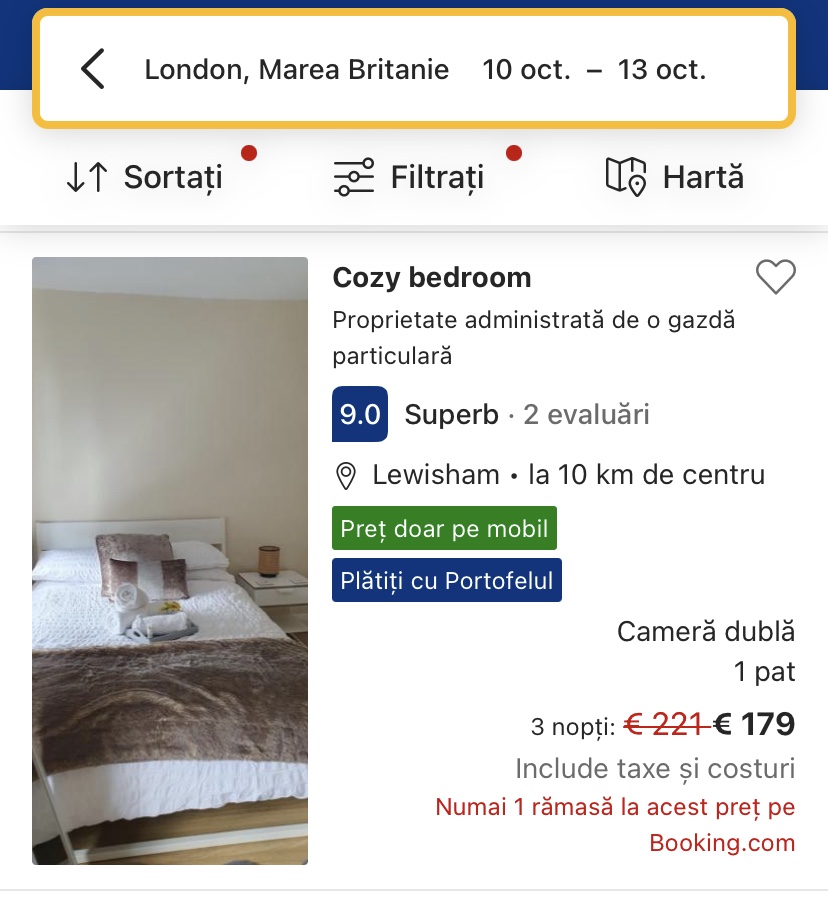Tap the Plătiți cu Portofelul badge
The height and width of the screenshot is (900, 828).
[447, 581]
